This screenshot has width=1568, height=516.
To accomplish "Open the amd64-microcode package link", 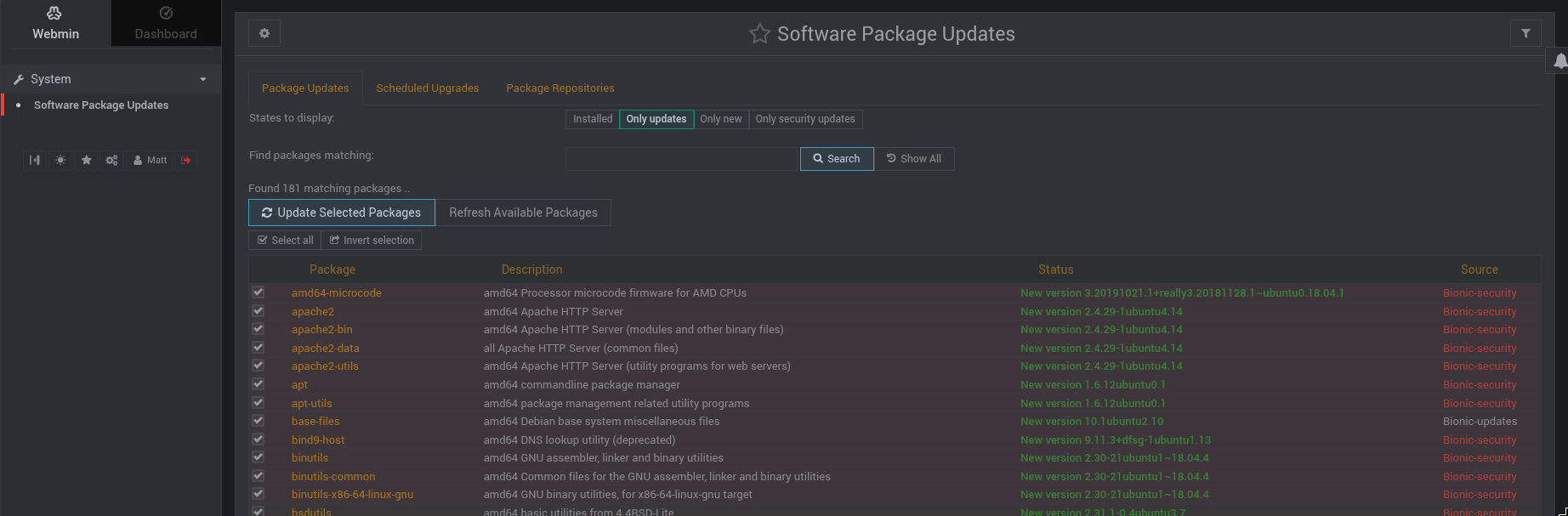I will click(337, 293).
